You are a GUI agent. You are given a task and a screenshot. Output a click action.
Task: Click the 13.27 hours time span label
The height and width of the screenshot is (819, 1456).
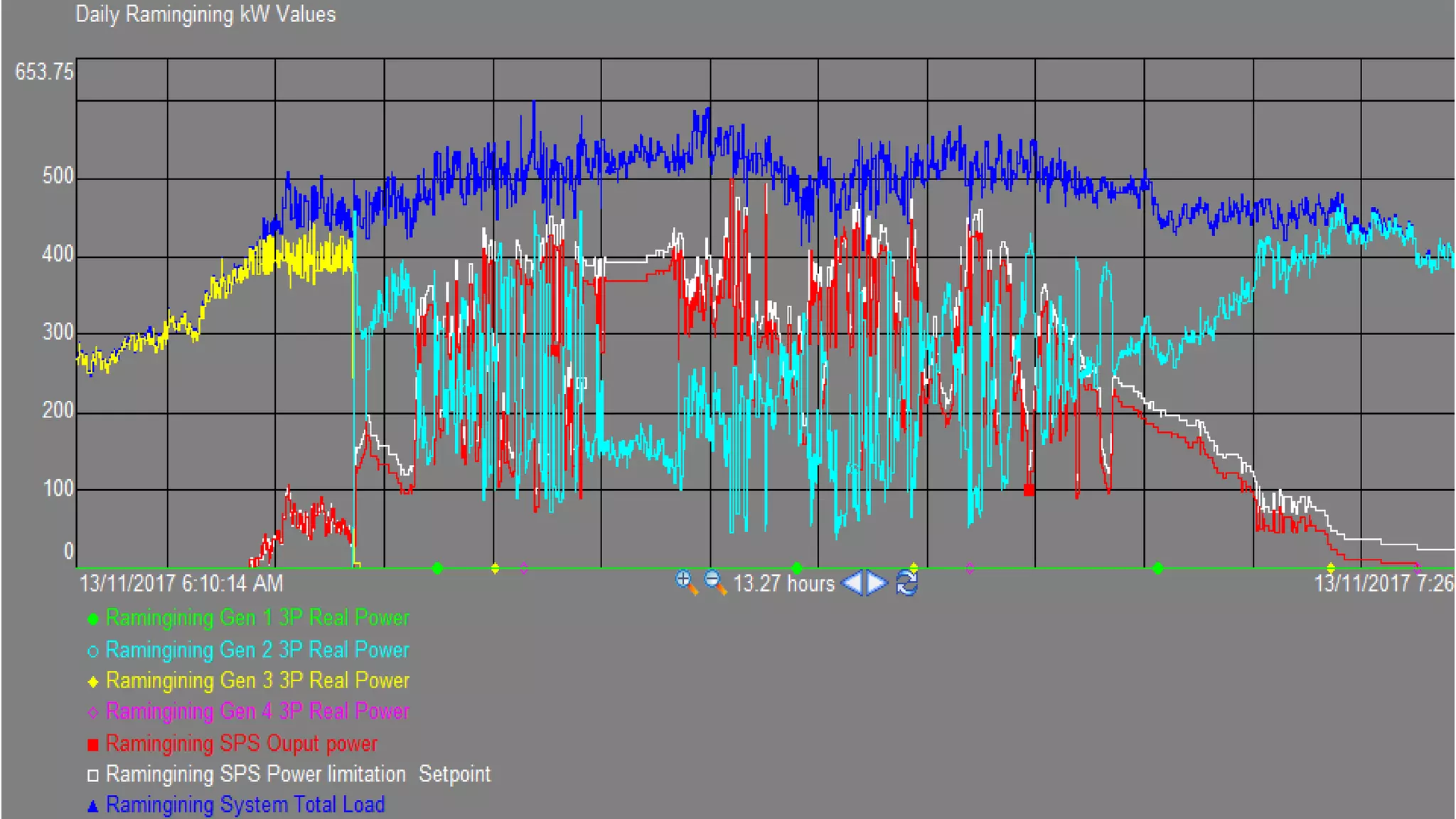pyautogui.click(x=783, y=584)
